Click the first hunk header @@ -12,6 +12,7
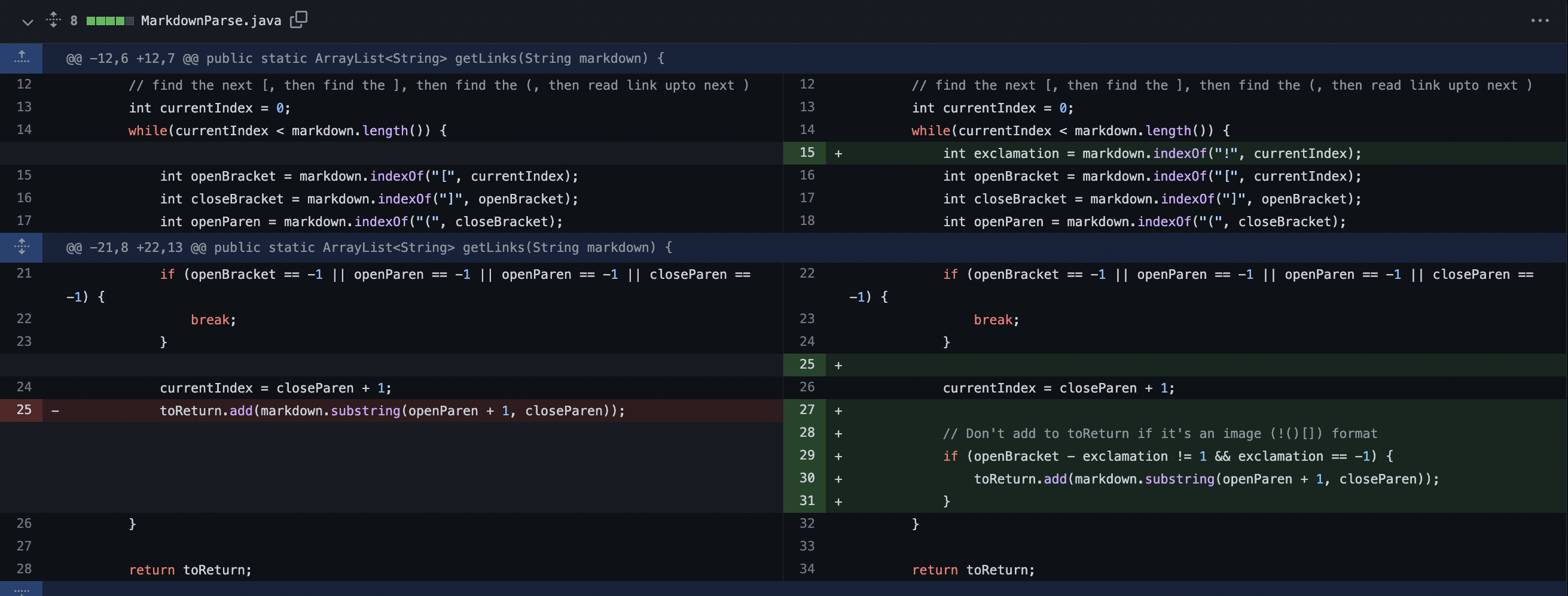The height and width of the screenshot is (596, 1568). coord(365,59)
